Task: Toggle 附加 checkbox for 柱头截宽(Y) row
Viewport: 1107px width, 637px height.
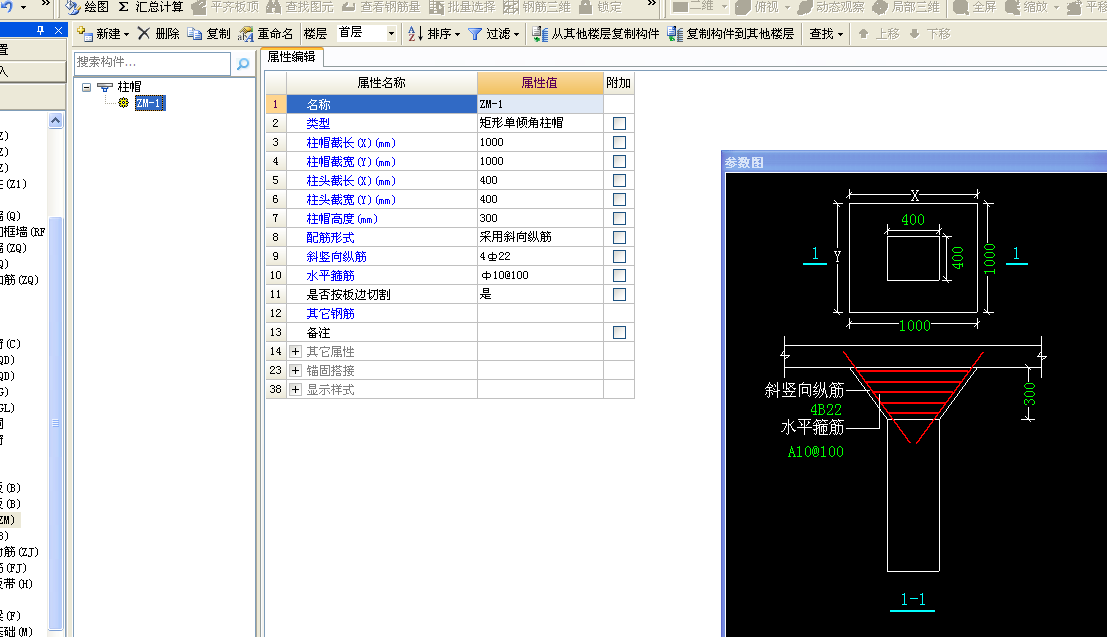Action: [619, 199]
